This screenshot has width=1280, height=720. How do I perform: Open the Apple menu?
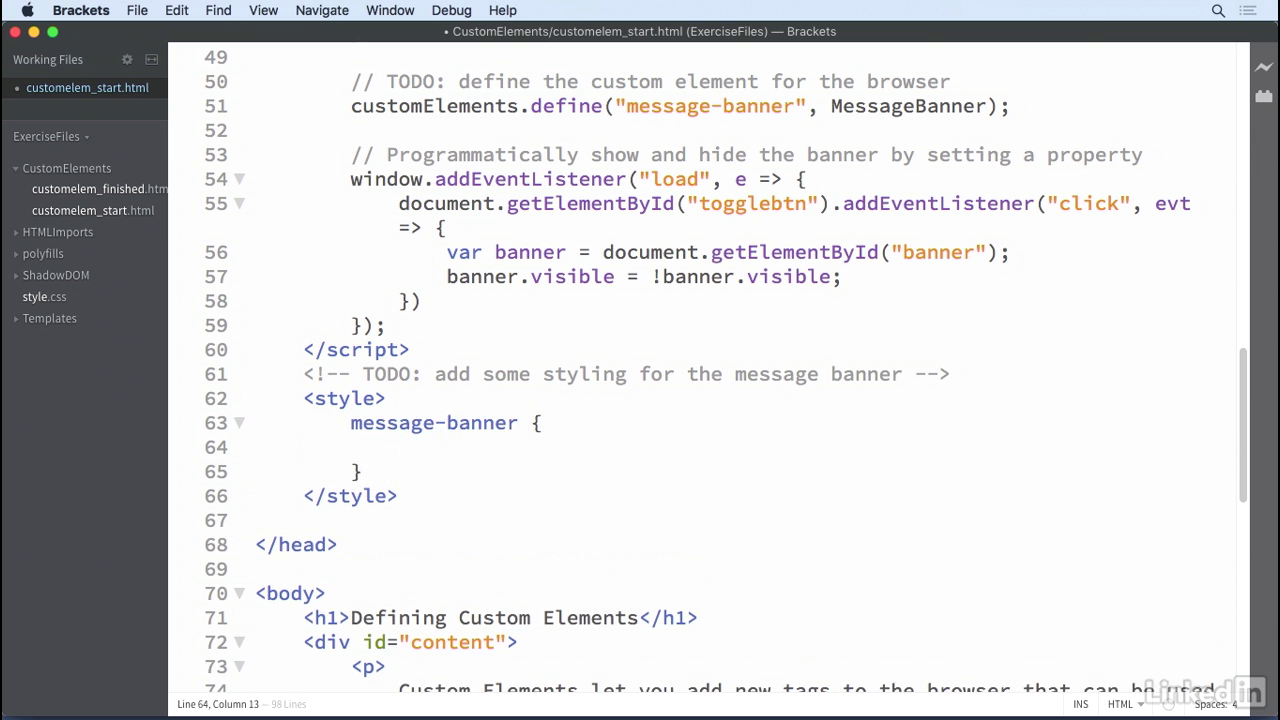27,10
